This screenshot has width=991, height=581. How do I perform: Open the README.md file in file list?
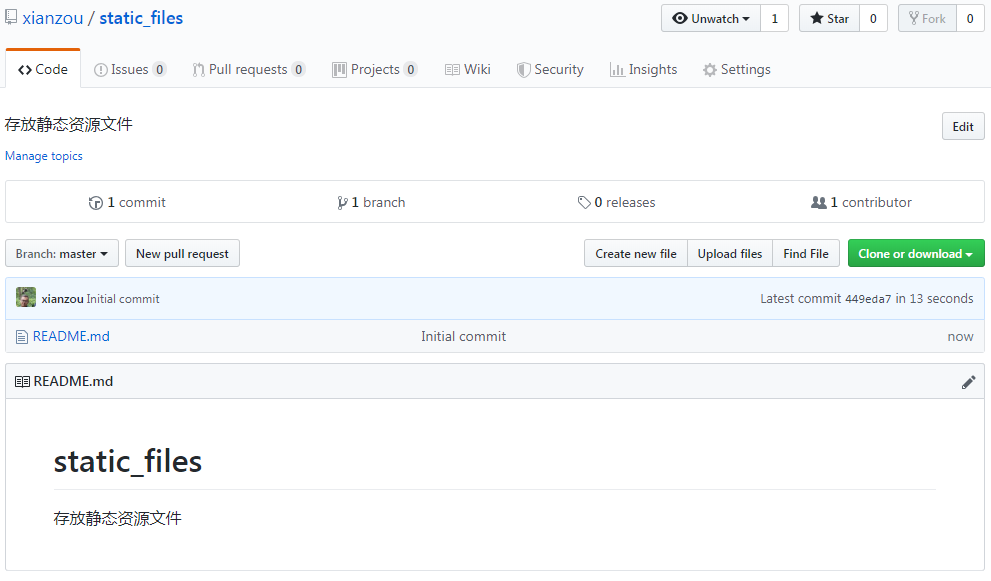(71, 336)
